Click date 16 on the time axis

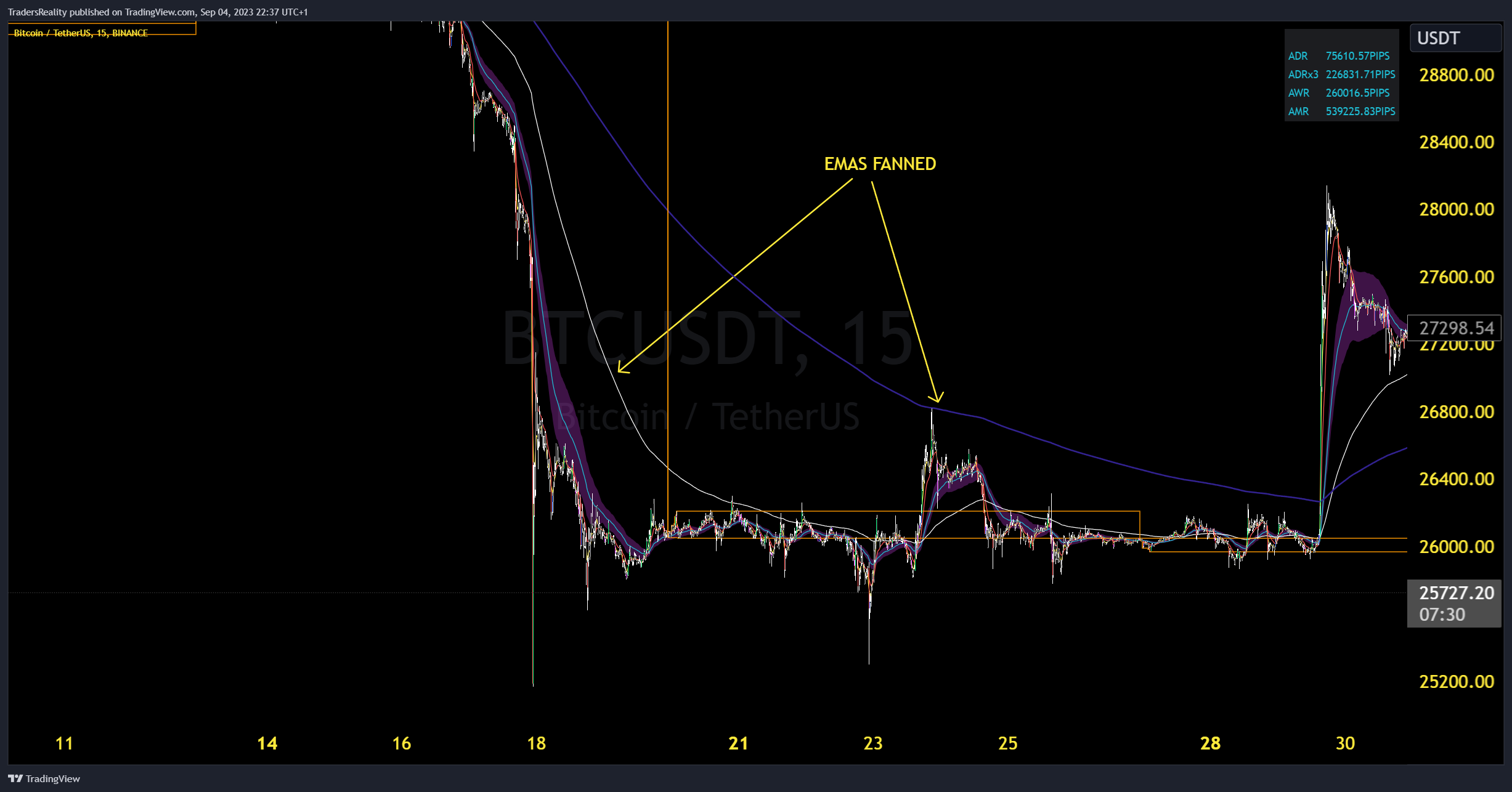402,743
